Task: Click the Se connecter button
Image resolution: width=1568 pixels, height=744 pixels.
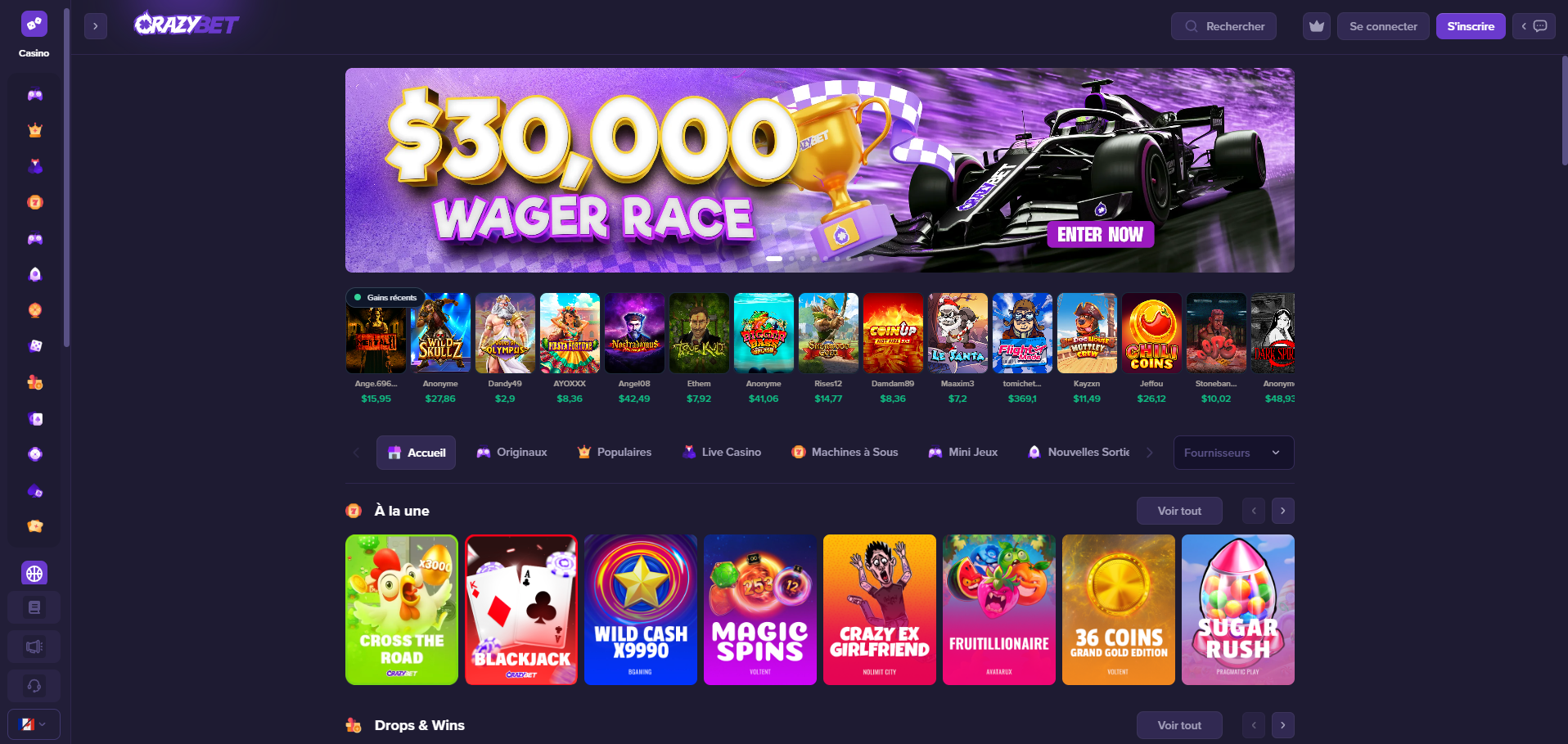Action: pyautogui.click(x=1383, y=26)
